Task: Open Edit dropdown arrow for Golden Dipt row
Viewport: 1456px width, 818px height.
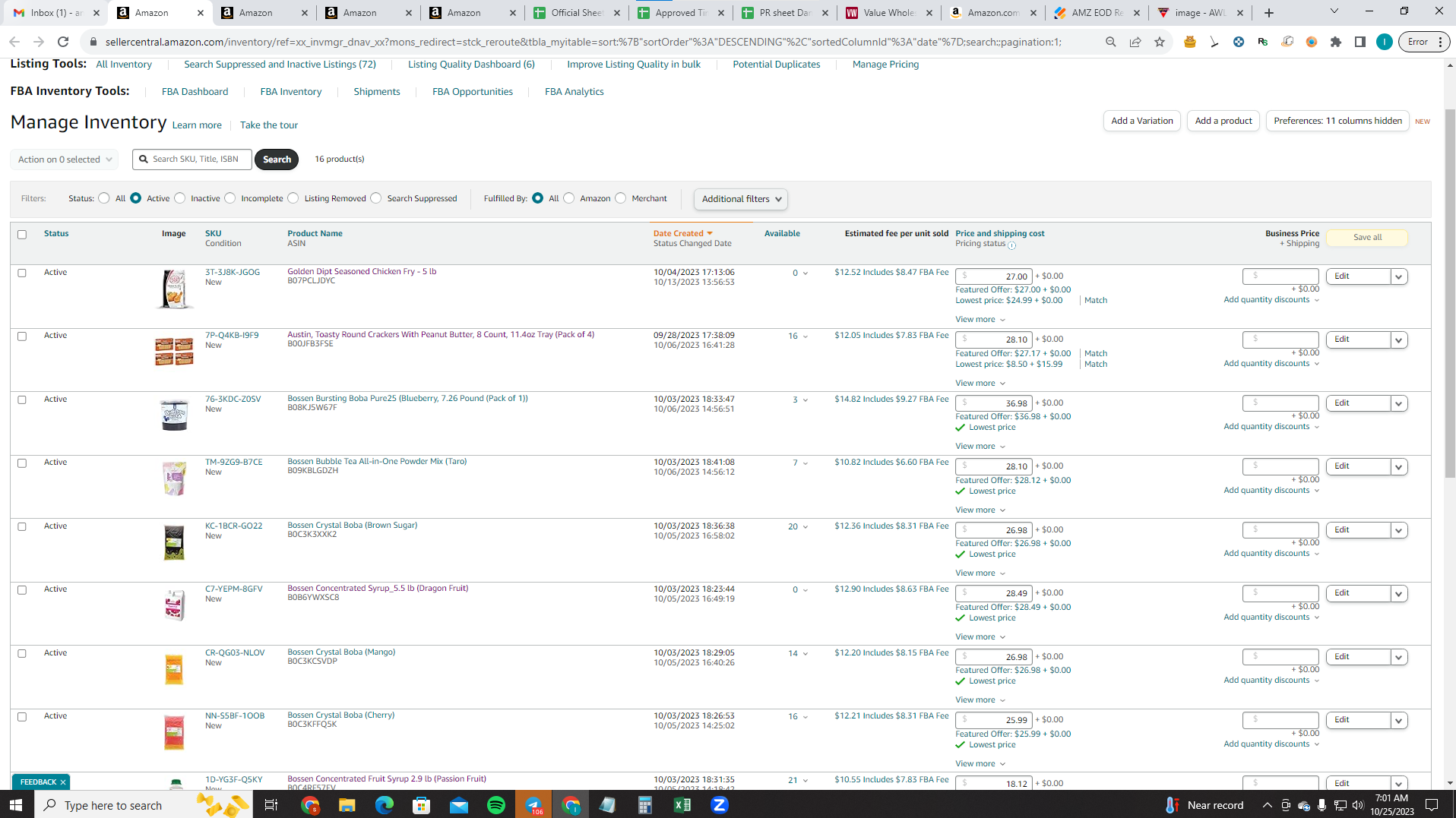Action: point(1399,276)
